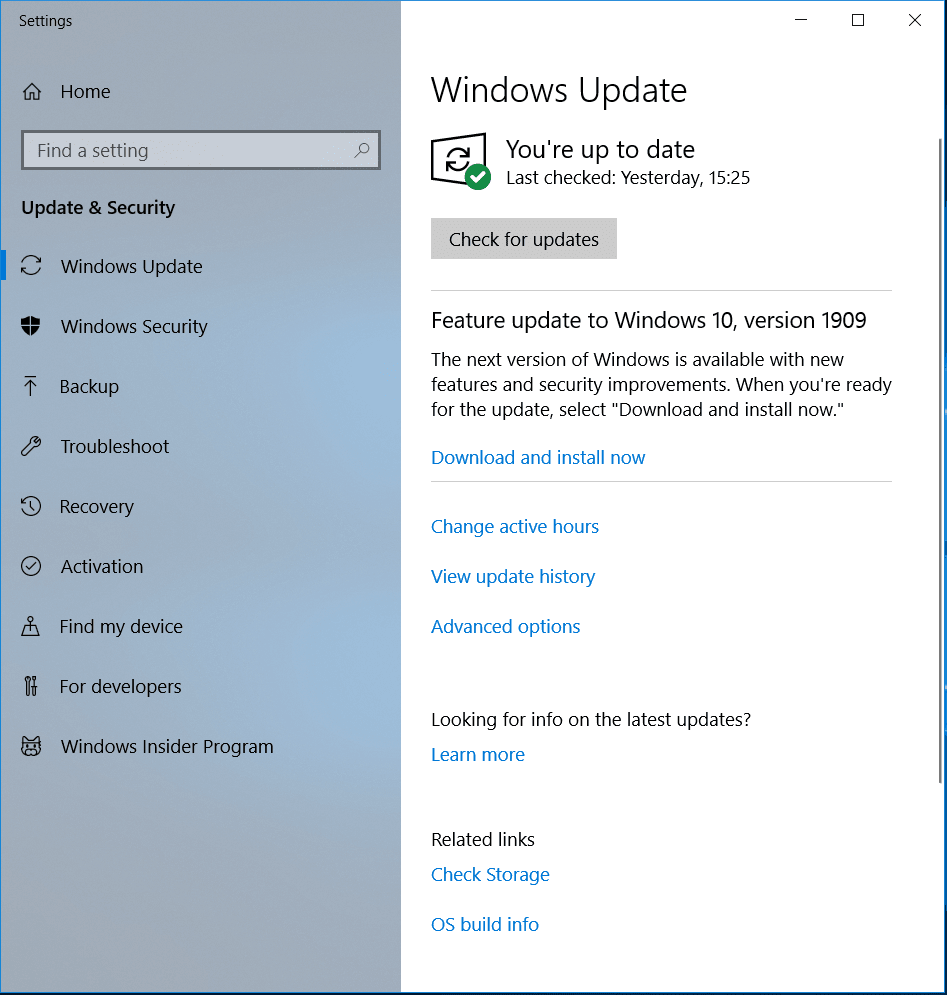Click the Windows Update sync arrows icon
This screenshot has height=995, width=947.
tap(31, 265)
